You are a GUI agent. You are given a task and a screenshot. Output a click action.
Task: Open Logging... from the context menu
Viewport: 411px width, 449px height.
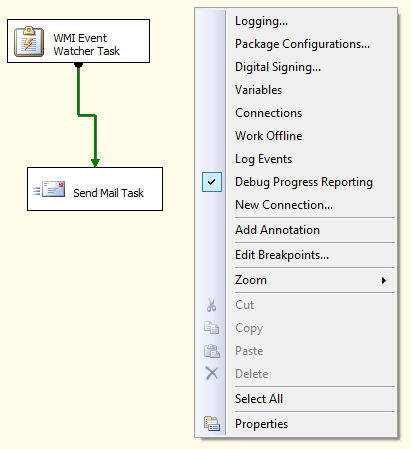click(x=261, y=21)
